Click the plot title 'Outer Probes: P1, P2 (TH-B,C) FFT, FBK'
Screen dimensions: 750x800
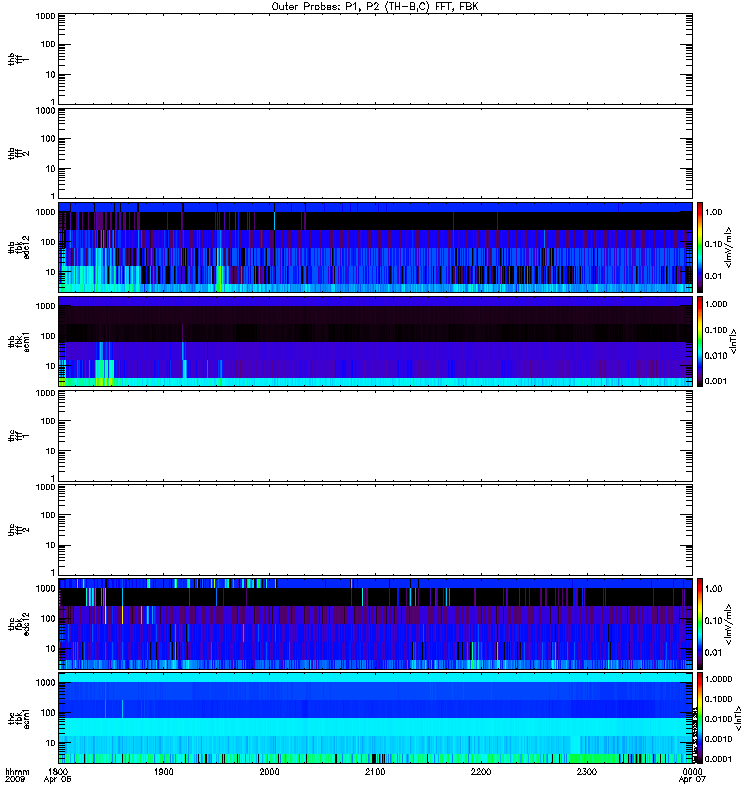click(375, 7)
